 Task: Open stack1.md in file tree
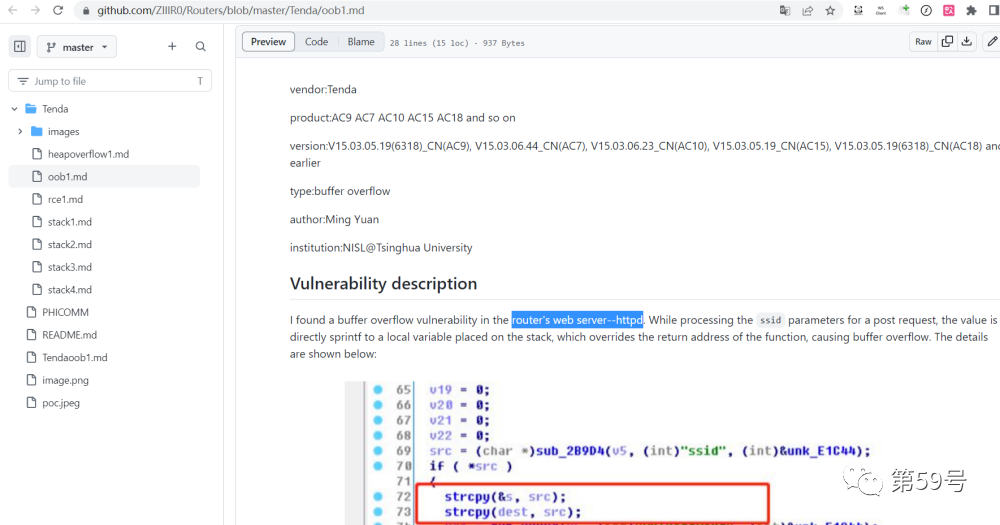70,222
